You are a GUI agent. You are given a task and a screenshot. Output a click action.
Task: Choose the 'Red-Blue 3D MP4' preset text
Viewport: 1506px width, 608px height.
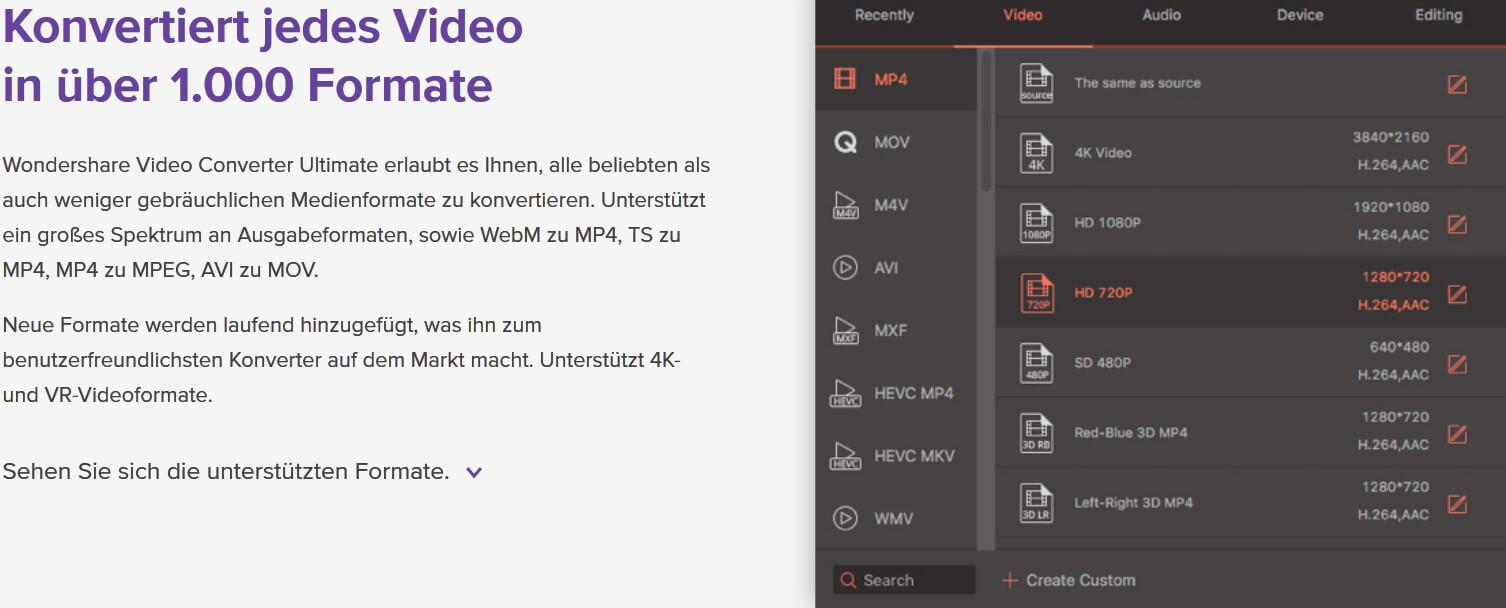point(1131,433)
